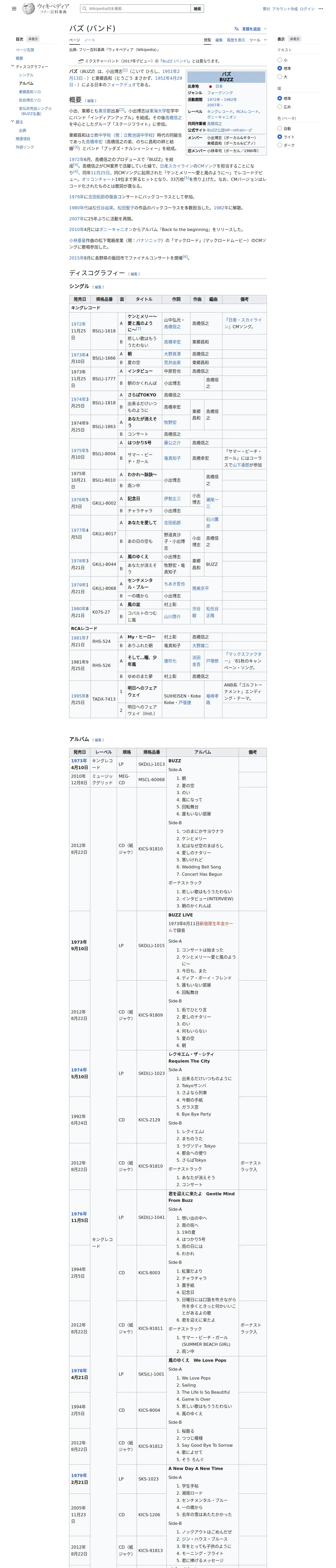
Task: Edit the アルバム section
Action: [98, 740]
